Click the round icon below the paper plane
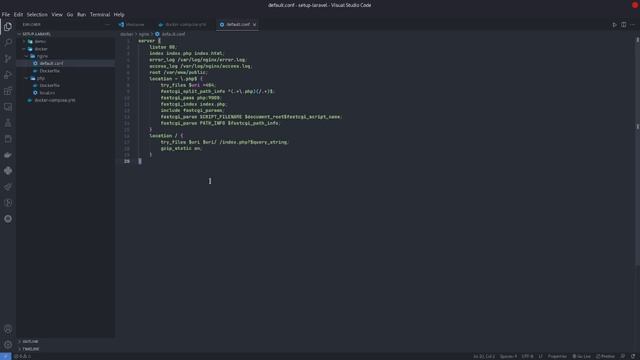The height and width of the screenshot is (360, 640). click(8, 203)
